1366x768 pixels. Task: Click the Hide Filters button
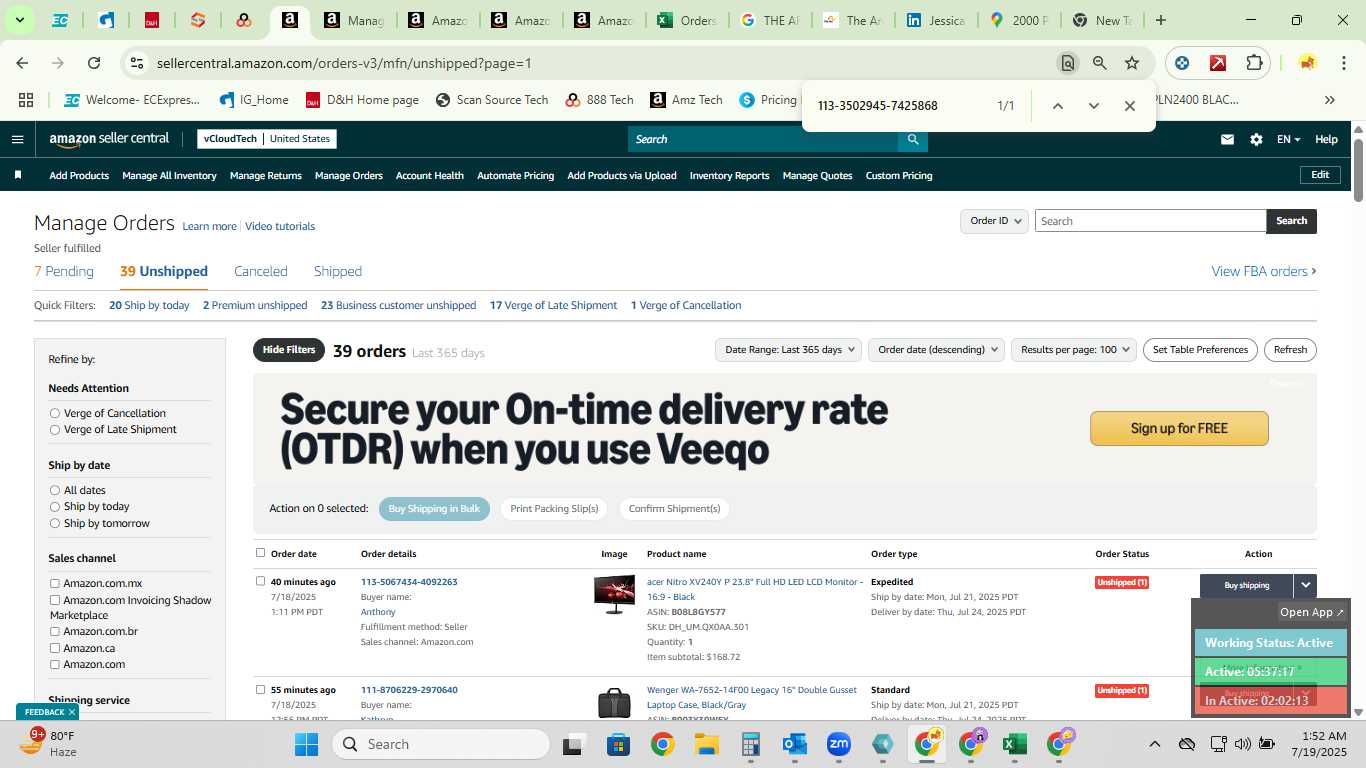289,350
